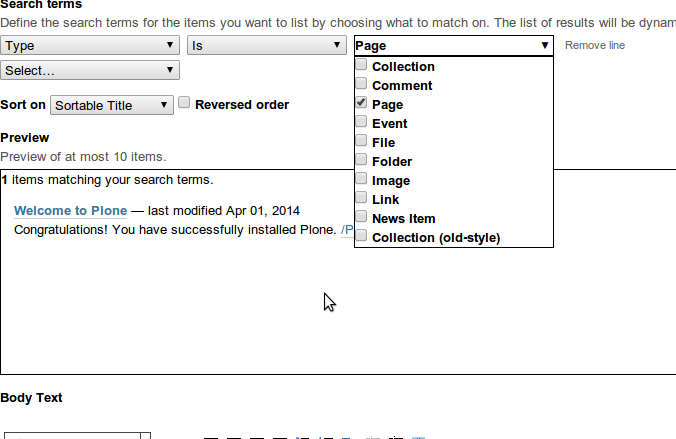This screenshot has height=439, width=676.
Task: Check the Folder type checkbox
Action: click(x=361, y=161)
